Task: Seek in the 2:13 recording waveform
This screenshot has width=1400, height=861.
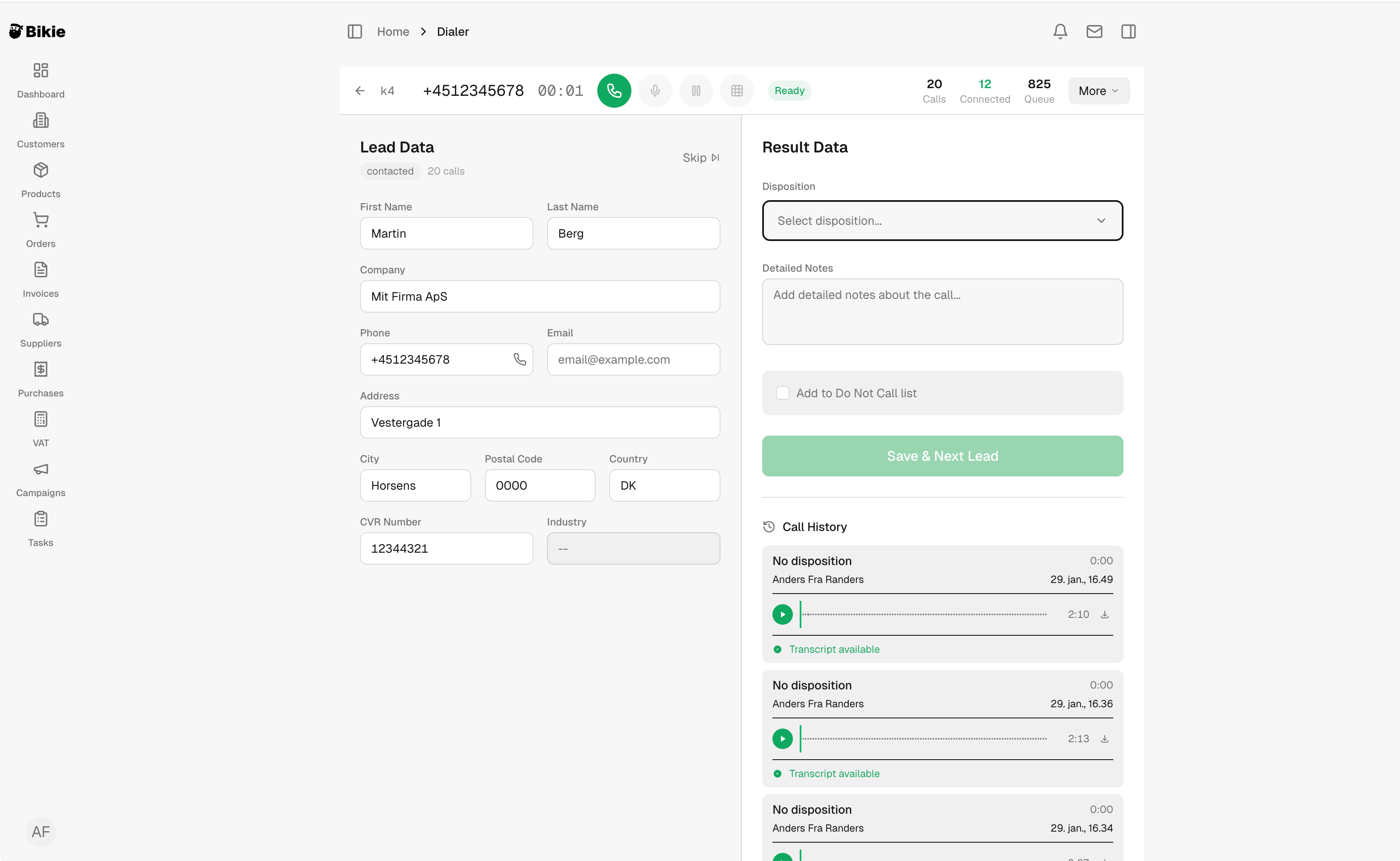Action: coord(923,738)
